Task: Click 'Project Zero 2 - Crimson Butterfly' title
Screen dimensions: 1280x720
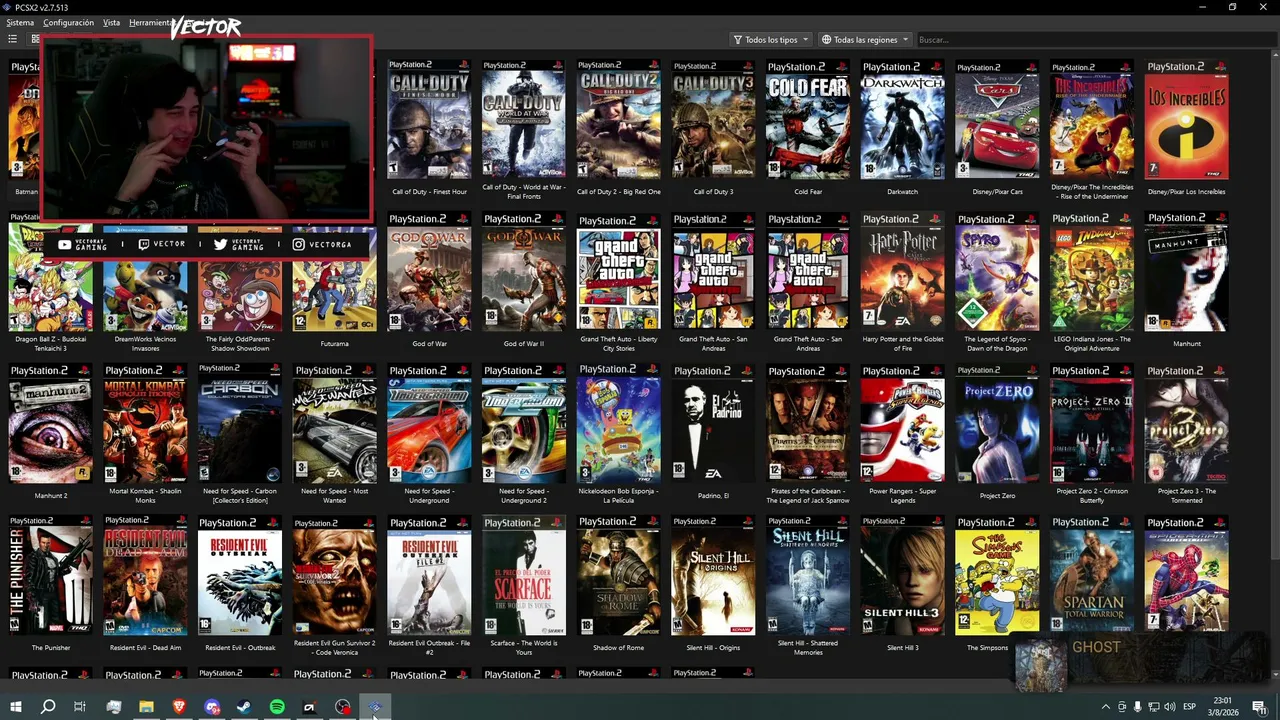Action: click(x=1092, y=496)
